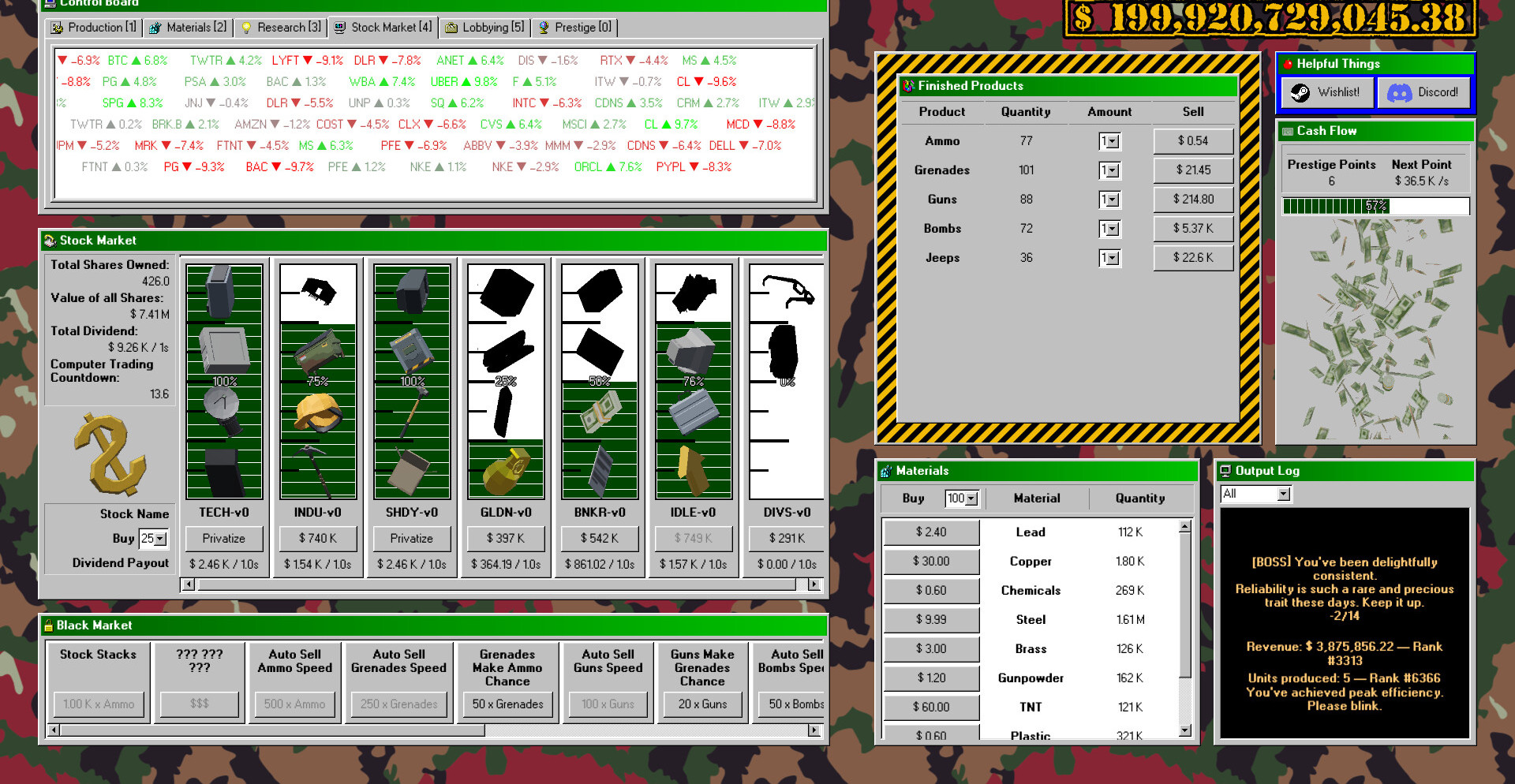Click the Materials panel title bar icon

tap(886, 471)
